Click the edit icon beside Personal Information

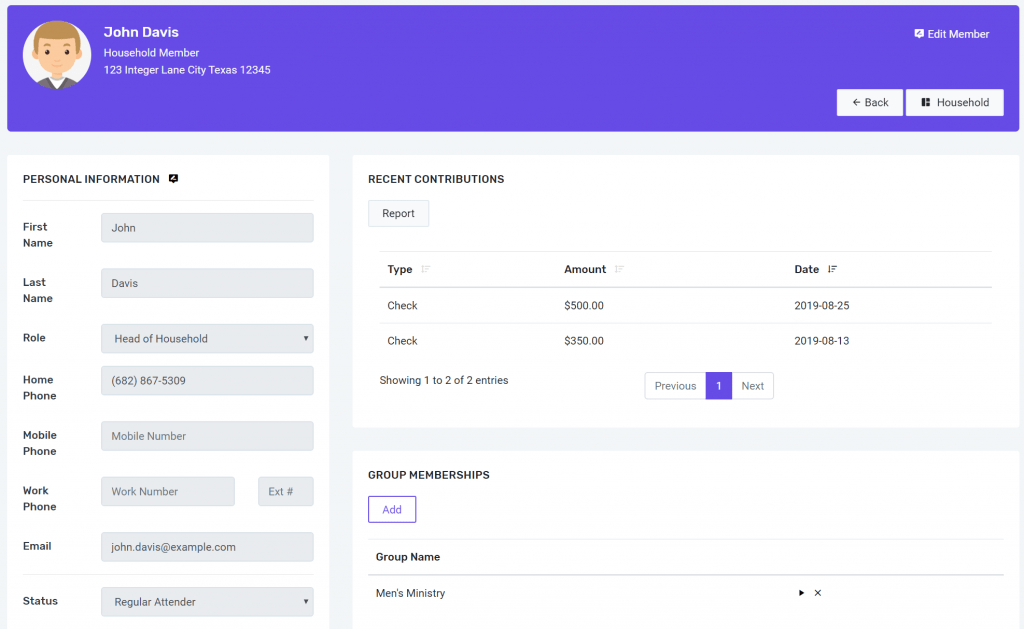click(173, 178)
